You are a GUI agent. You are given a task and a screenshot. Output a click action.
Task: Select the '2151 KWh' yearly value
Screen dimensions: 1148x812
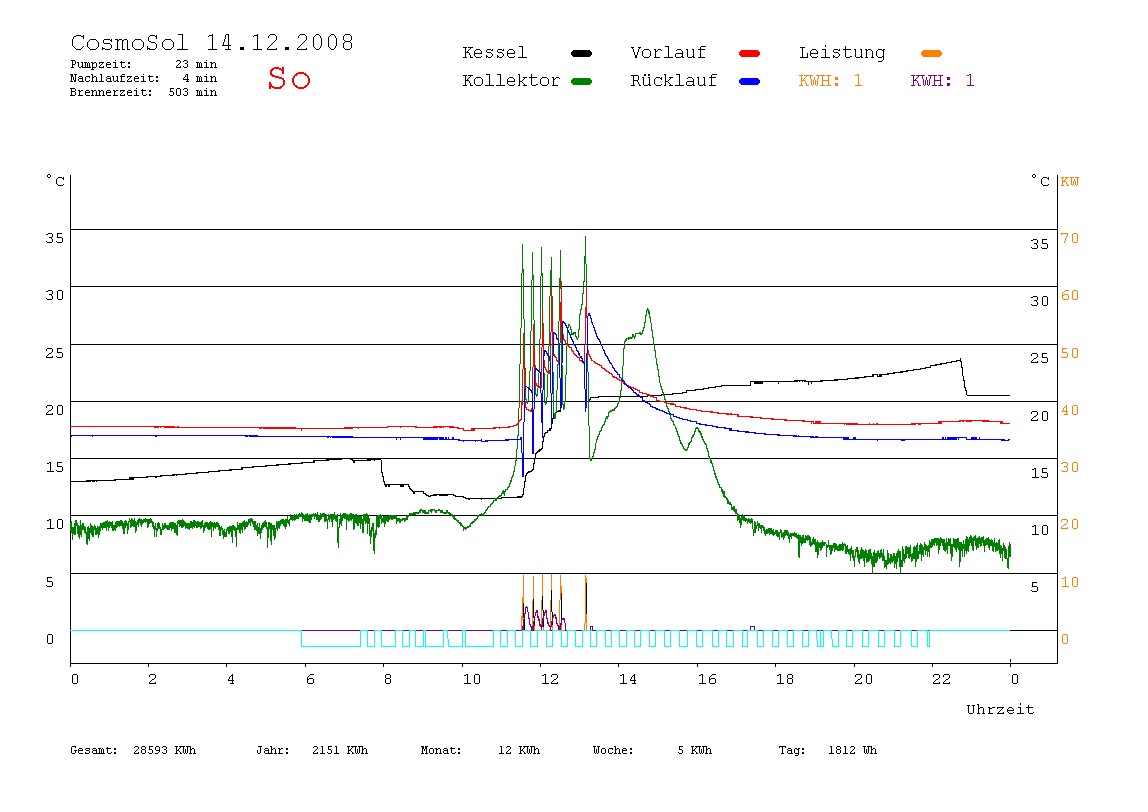(340, 750)
